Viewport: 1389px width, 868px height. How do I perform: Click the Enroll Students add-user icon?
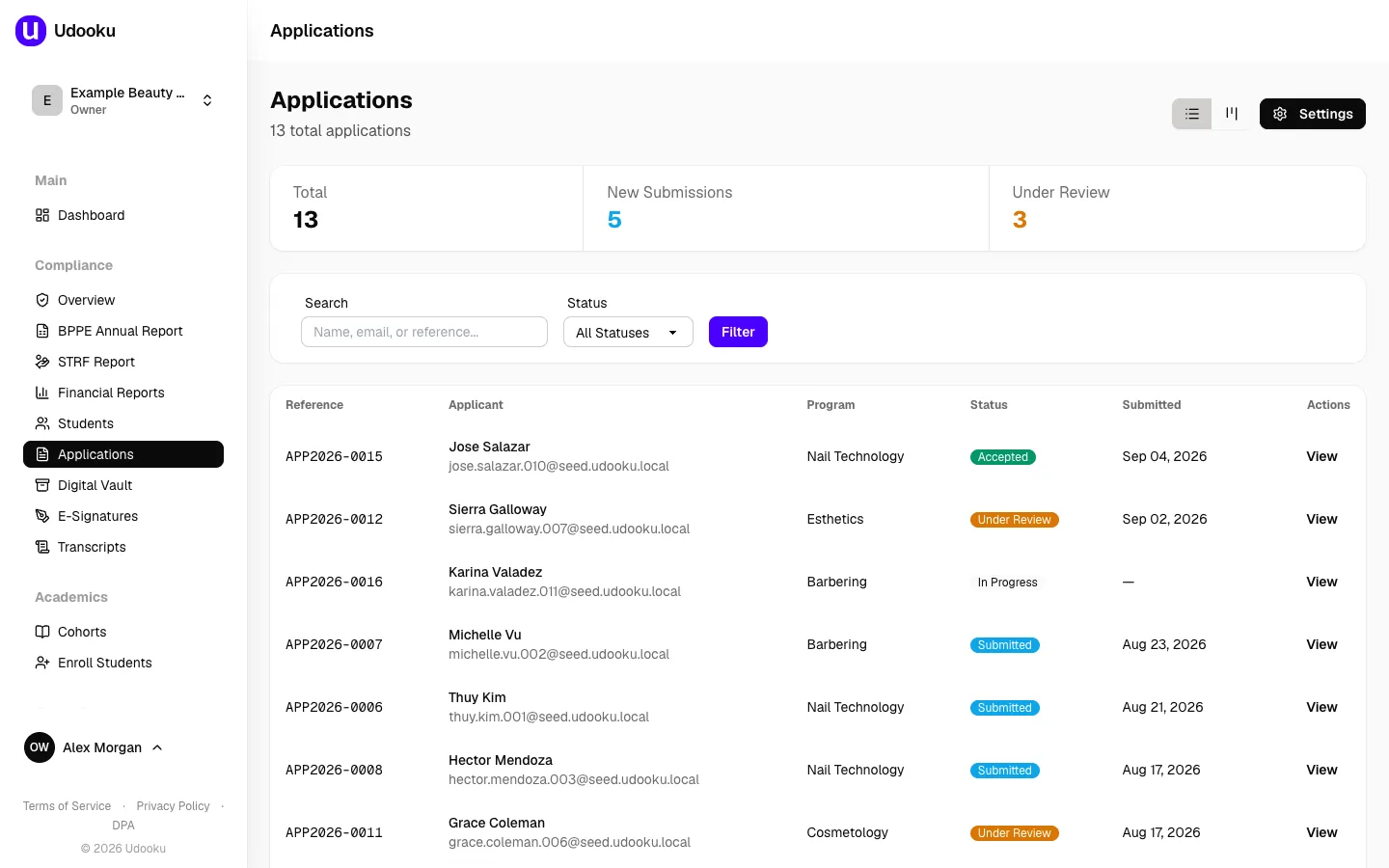tap(42, 663)
